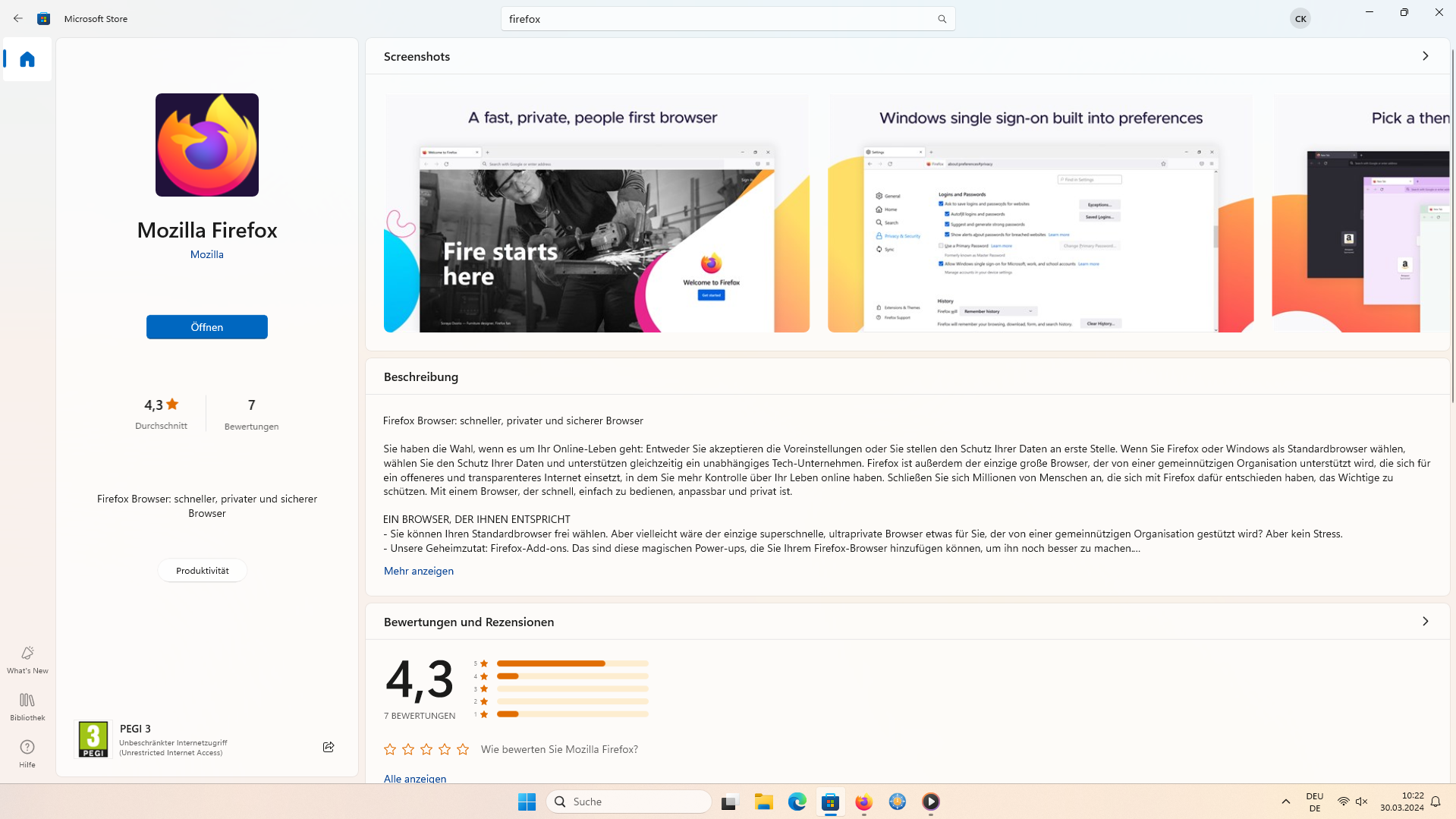Click the Öffnen button
Viewport: 1456px width, 819px height.
tap(207, 327)
